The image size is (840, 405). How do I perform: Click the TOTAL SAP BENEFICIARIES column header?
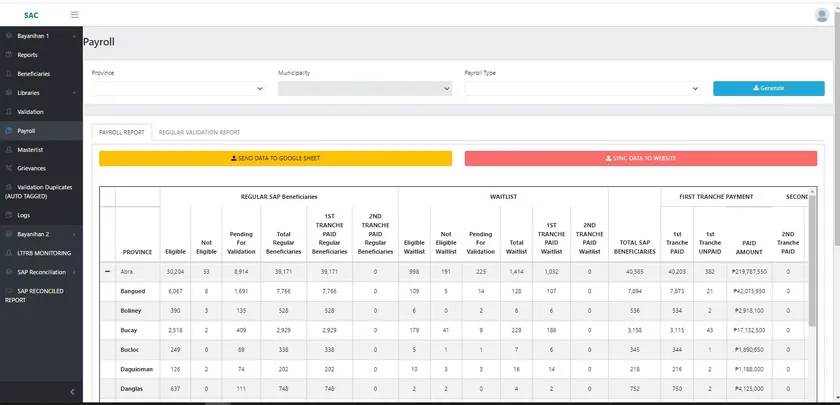point(635,247)
